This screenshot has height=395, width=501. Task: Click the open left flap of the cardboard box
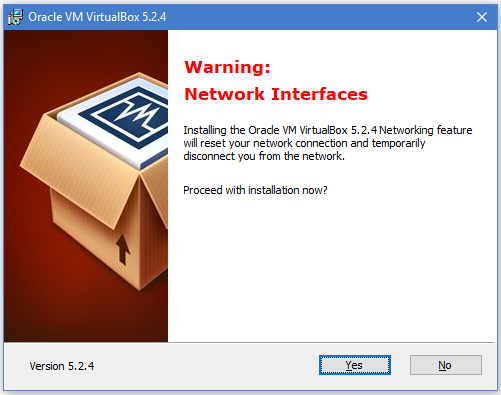pos(77,170)
